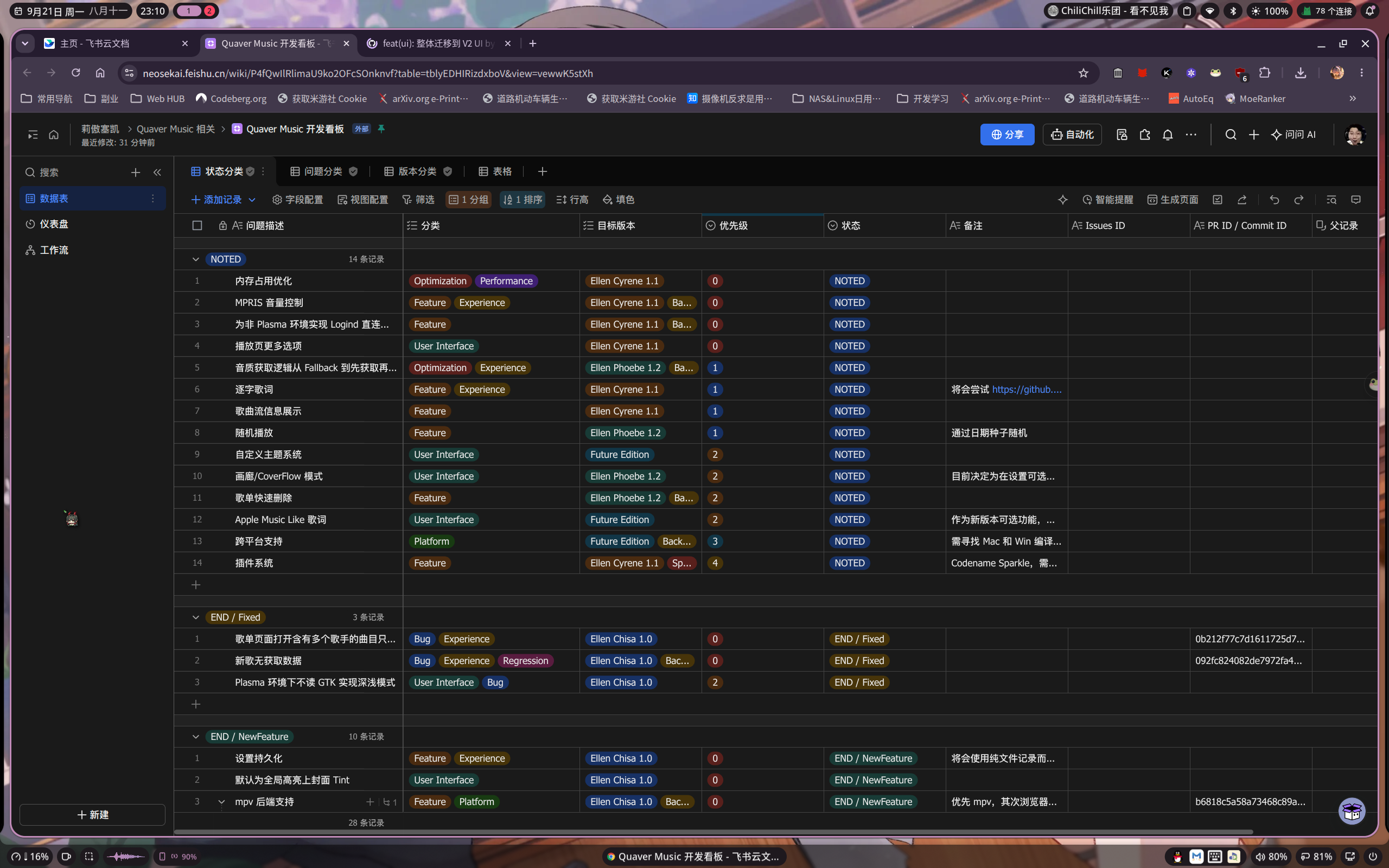Open the more options ellipsis in Feishu header
The width and height of the screenshot is (1389, 868).
[x=1191, y=135]
